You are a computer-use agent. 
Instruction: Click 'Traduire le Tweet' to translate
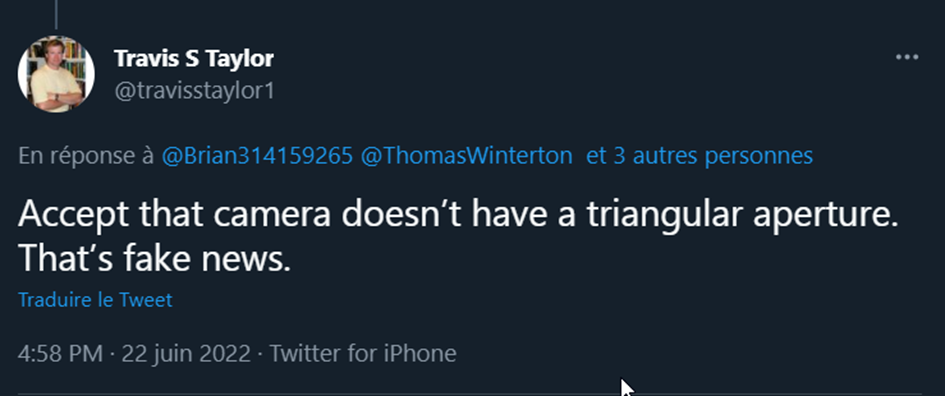point(95,300)
